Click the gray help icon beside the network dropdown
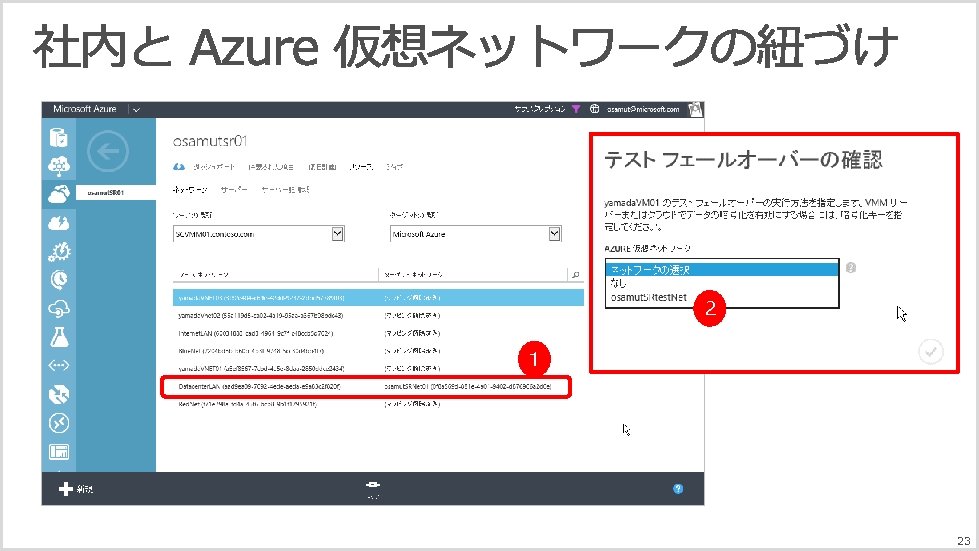 (850, 268)
